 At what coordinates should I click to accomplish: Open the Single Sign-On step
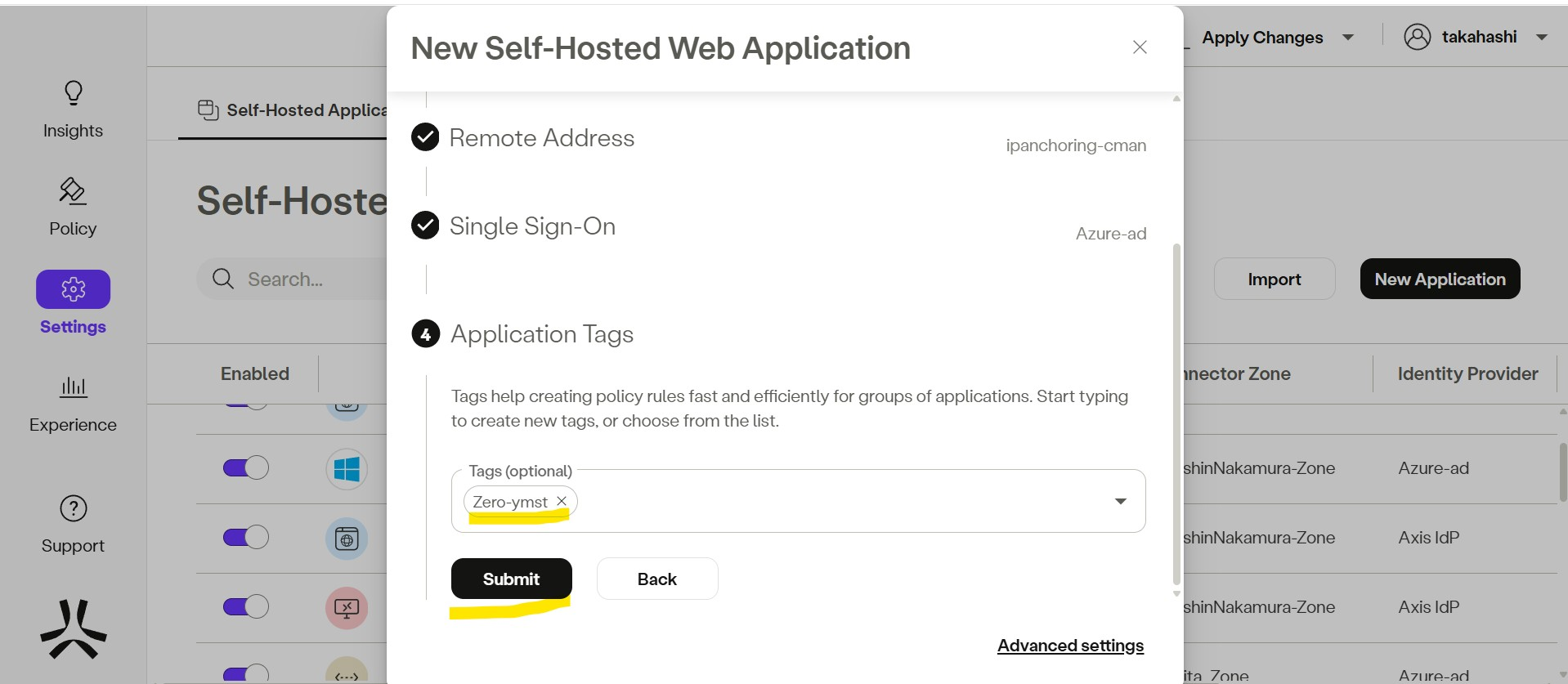click(x=532, y=226)
